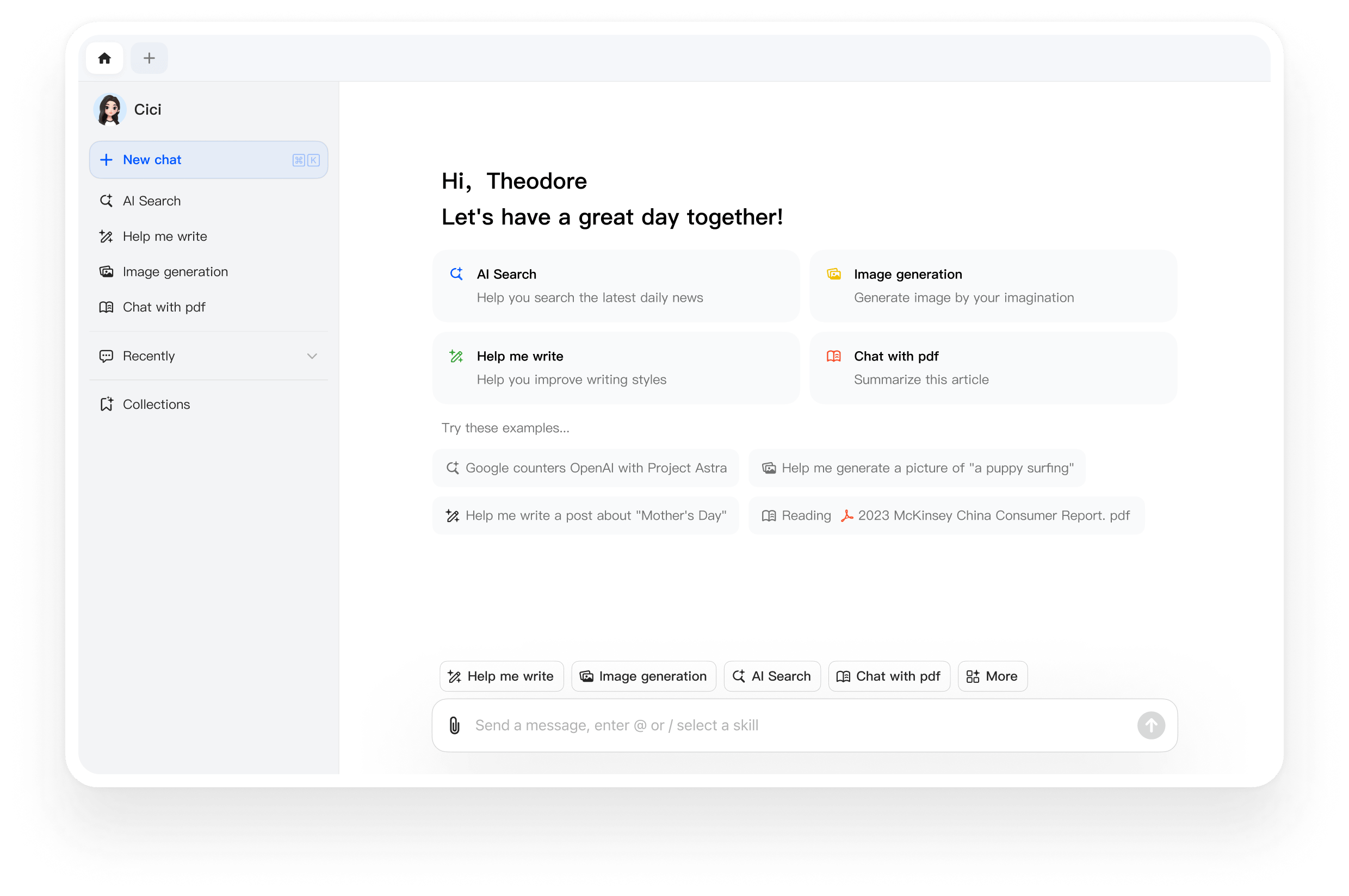Open a new tab with plus icon
Image resolution: width=1349 pixels, height=896 pixels.
(x=149, y=58)
